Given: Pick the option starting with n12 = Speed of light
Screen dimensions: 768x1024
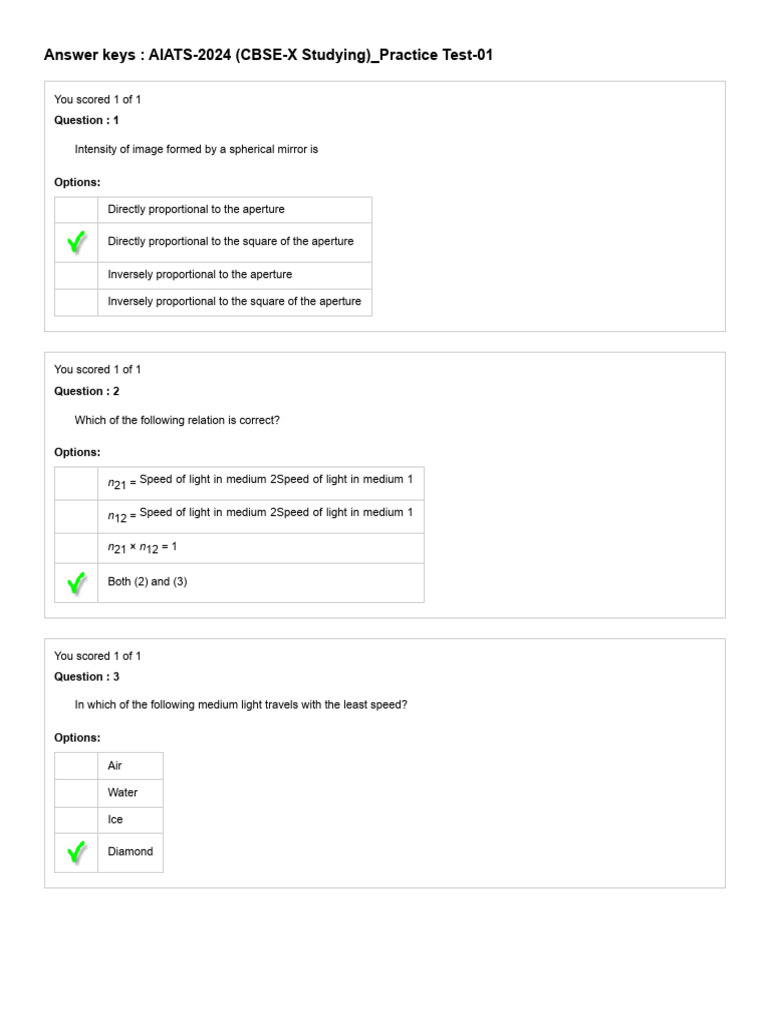Looking at the screenshot, I should [x=260, y=514].
